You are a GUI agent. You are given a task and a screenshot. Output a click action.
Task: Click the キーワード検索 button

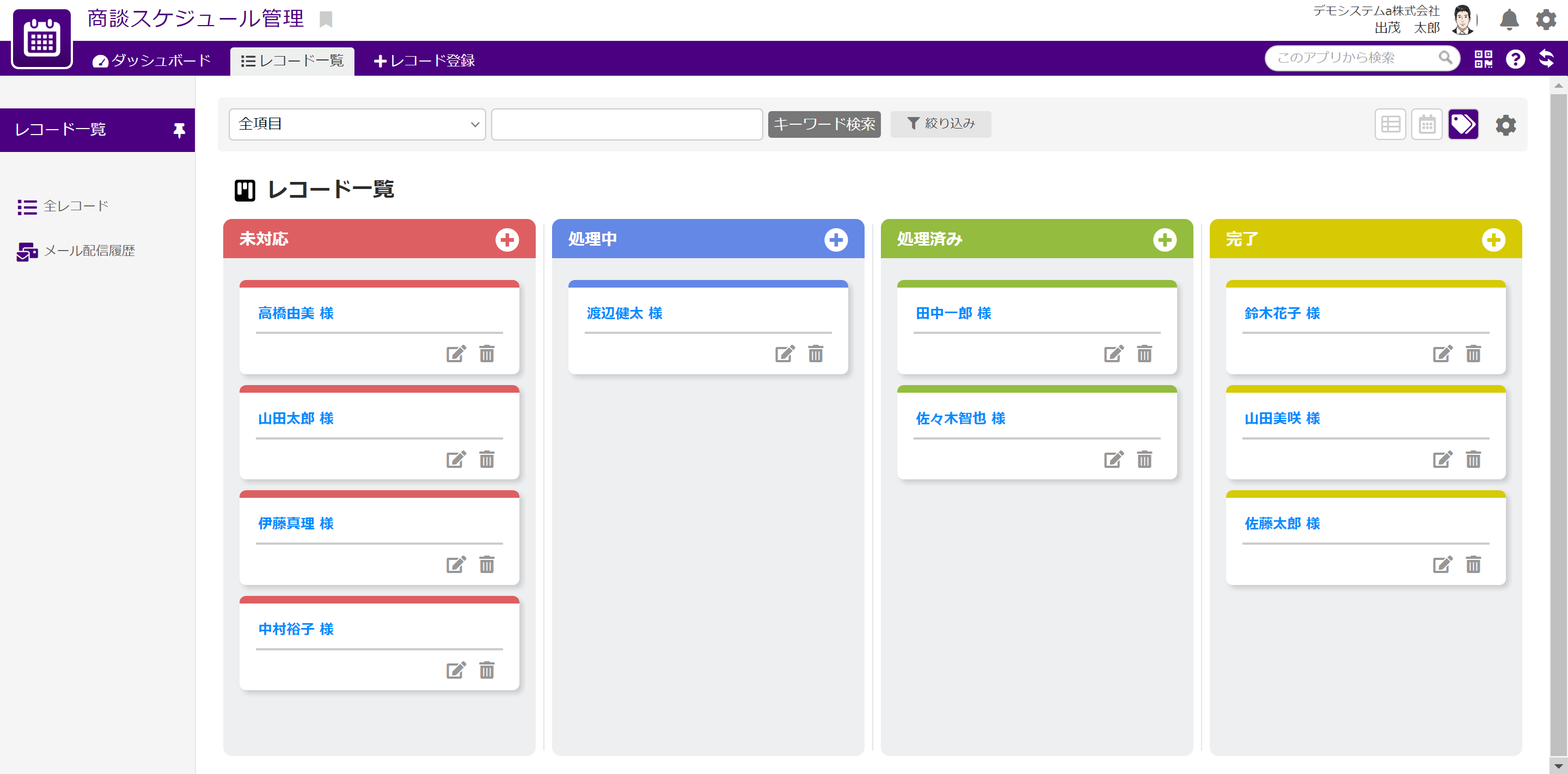pyautogui.click(x=824, y=124)
